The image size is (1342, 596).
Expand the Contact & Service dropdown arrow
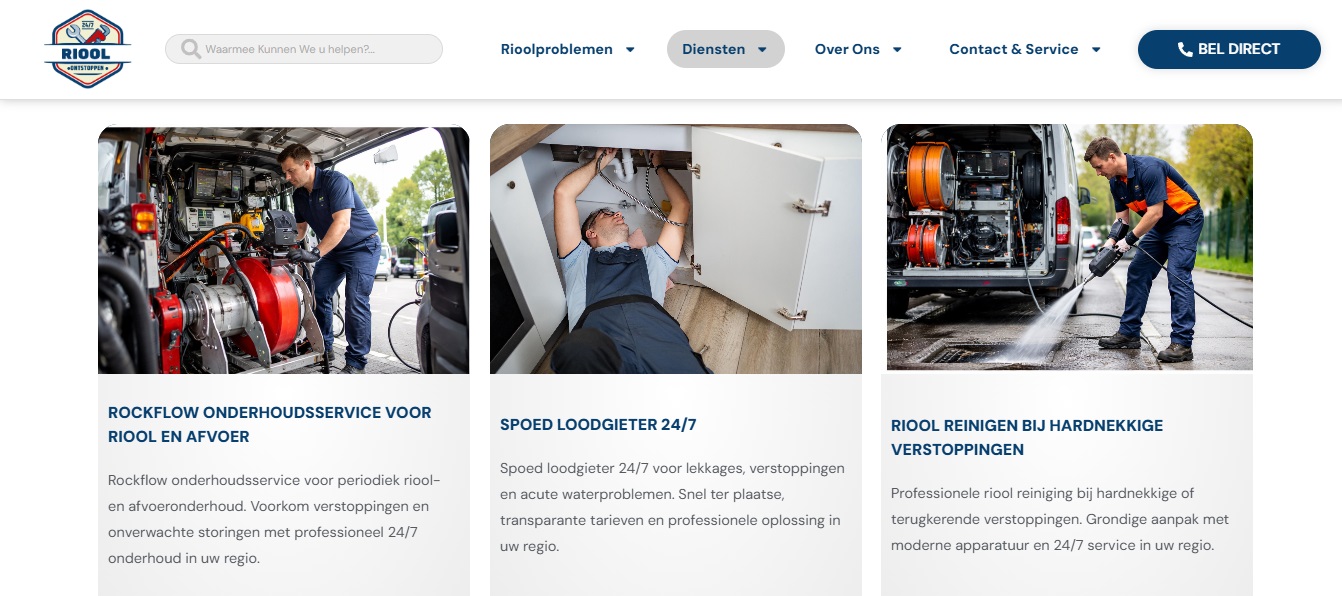[1096, 49]
